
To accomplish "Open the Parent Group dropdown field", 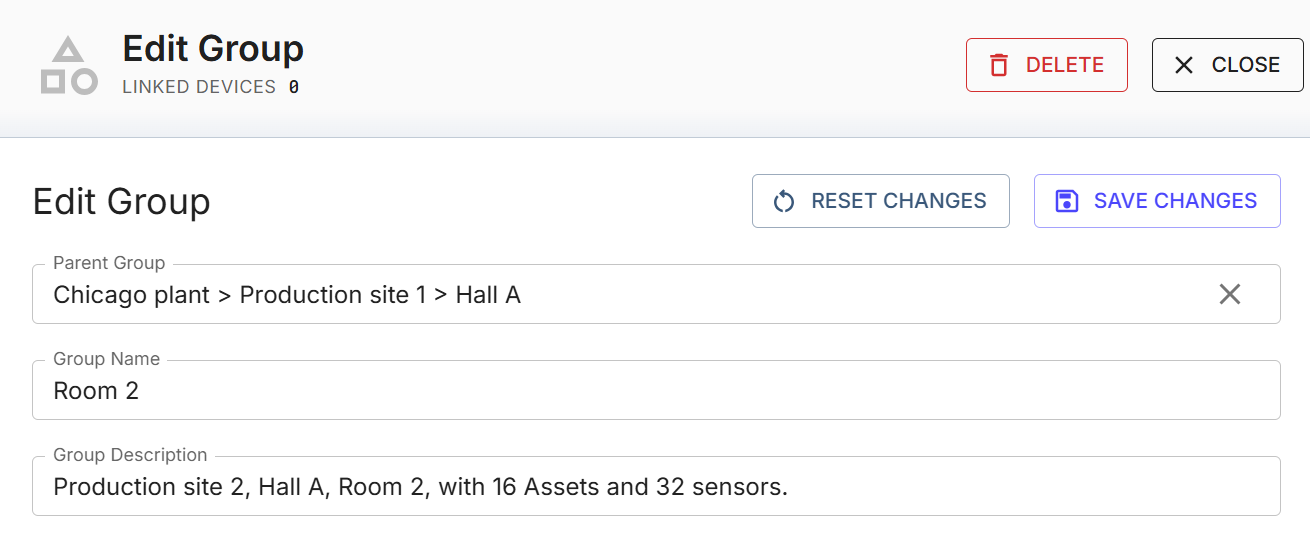I will (x=600, y=295).
